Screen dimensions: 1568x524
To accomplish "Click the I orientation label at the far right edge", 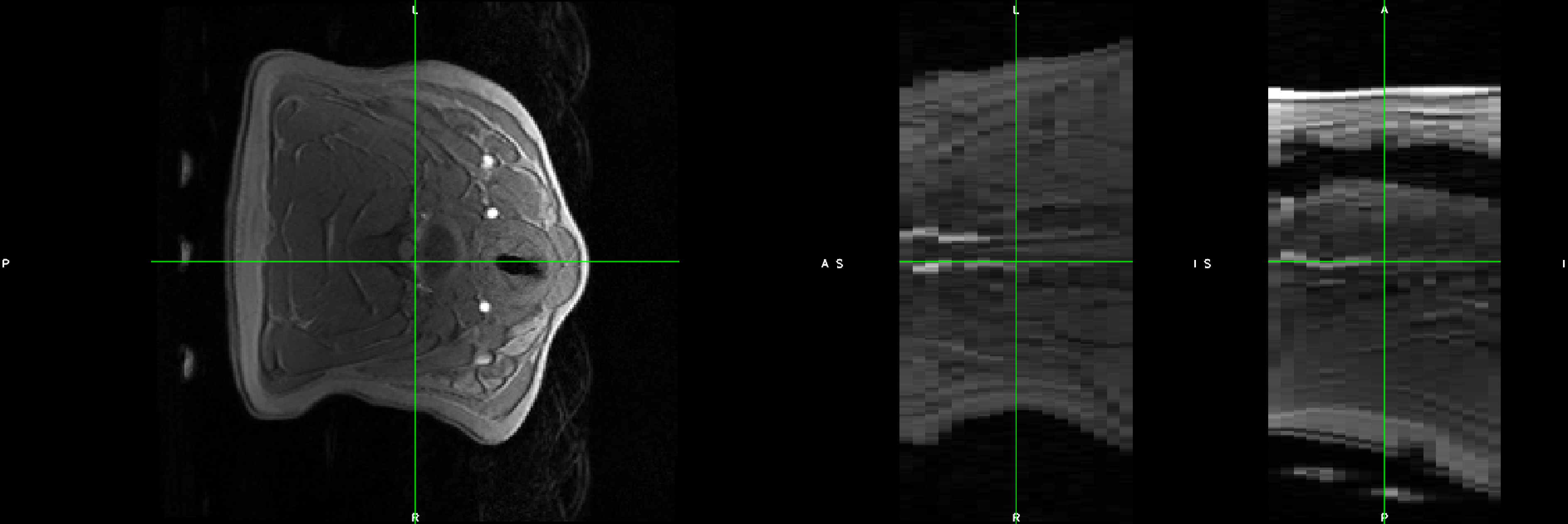I will 1564,264.
